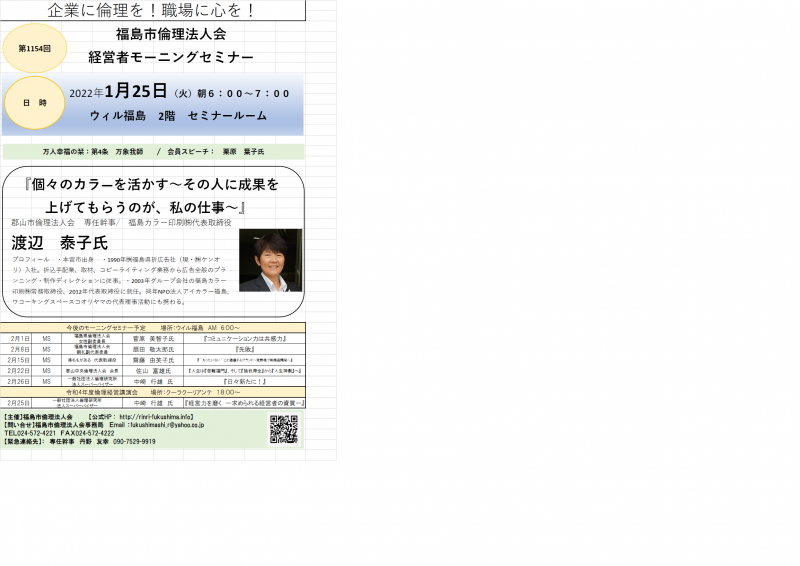The image size is (800, 566).
Task: Click the venue text ウィル福島 2階 セミナールーム
Action: click(178, 116)
